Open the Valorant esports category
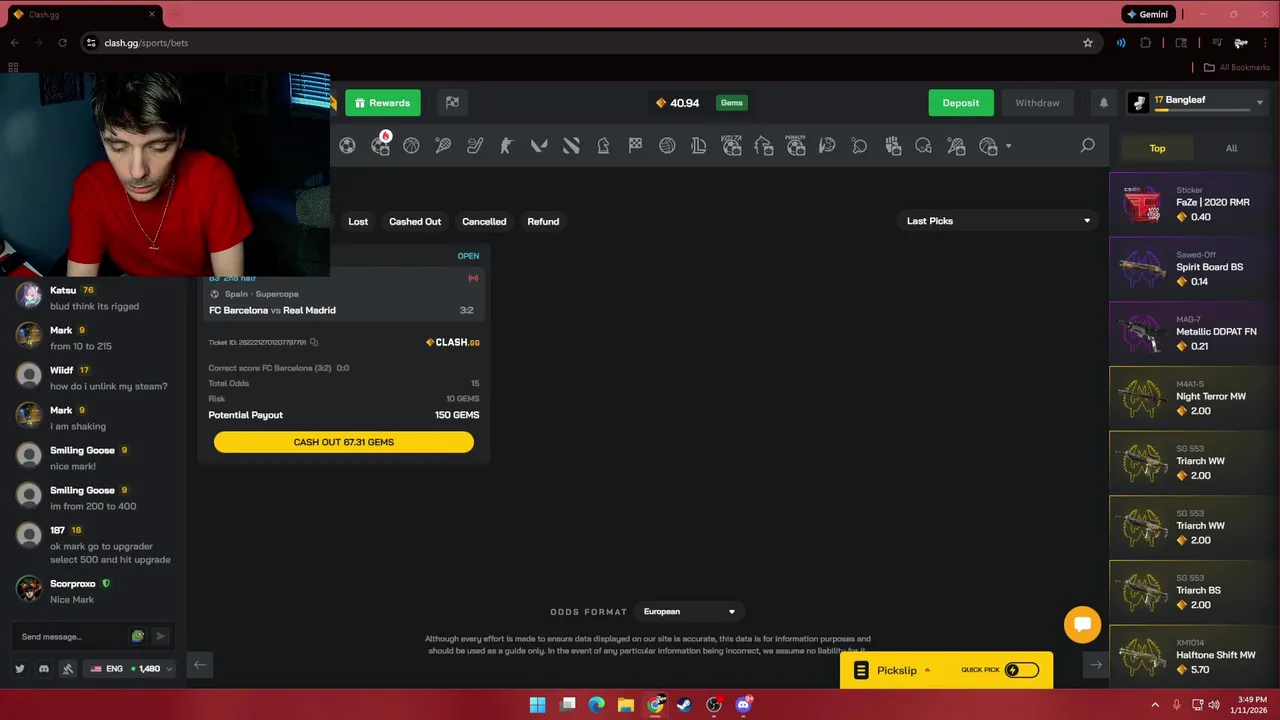1280x720 pixels. click(x=539, y=146)
